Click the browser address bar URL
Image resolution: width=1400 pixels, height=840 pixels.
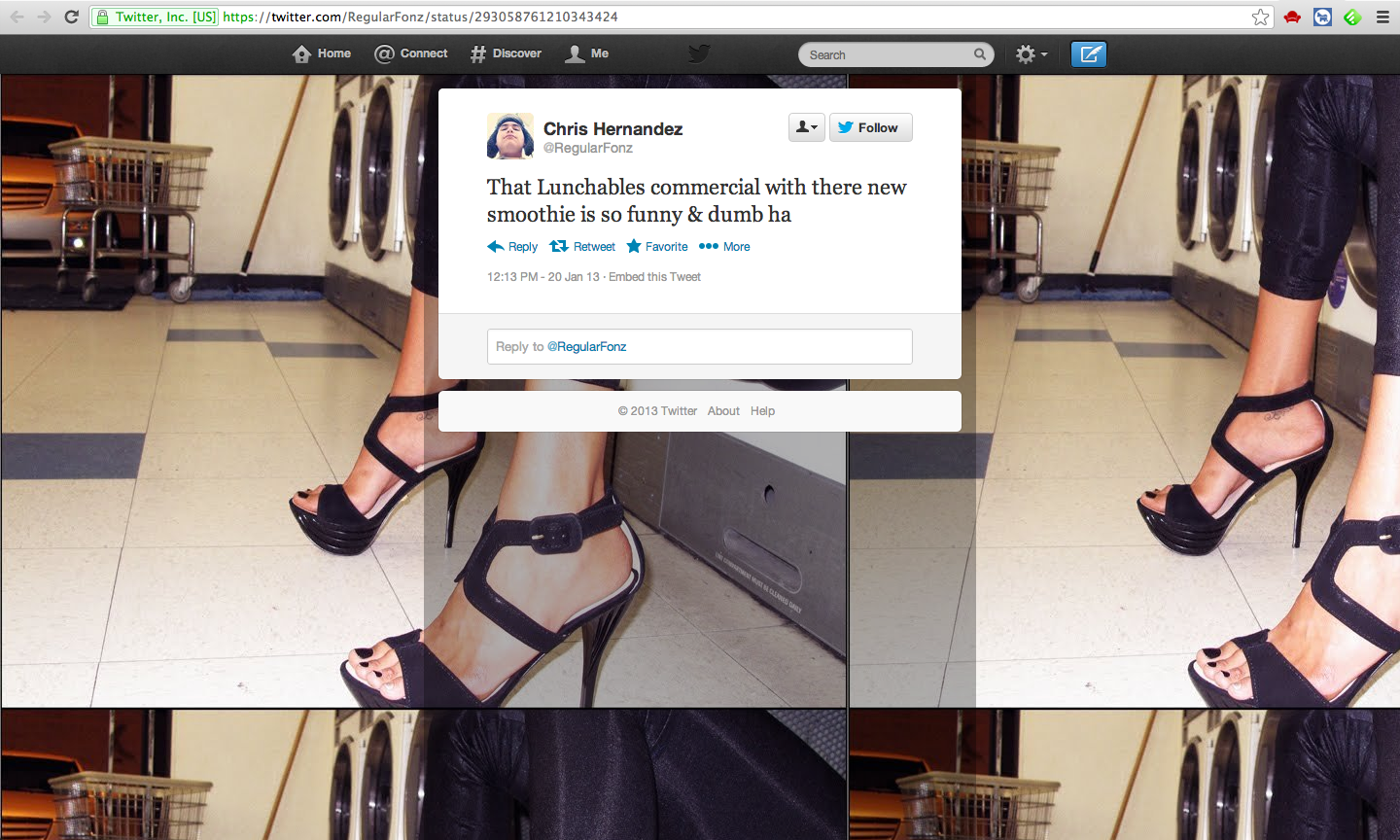[420, 17]
